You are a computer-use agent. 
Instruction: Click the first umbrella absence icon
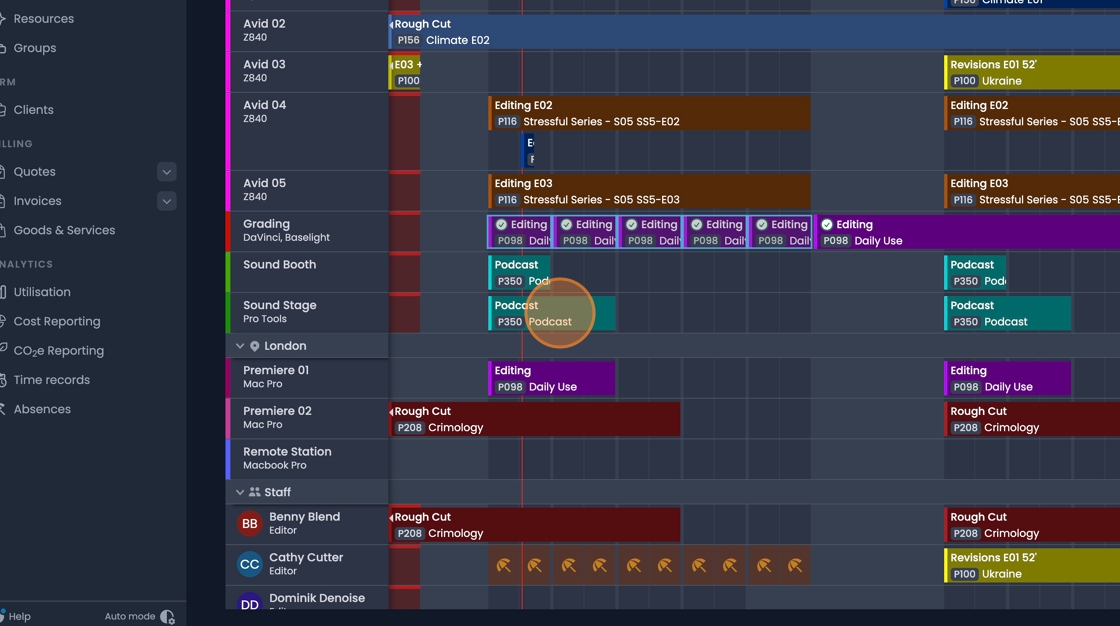tap(504, 566)
